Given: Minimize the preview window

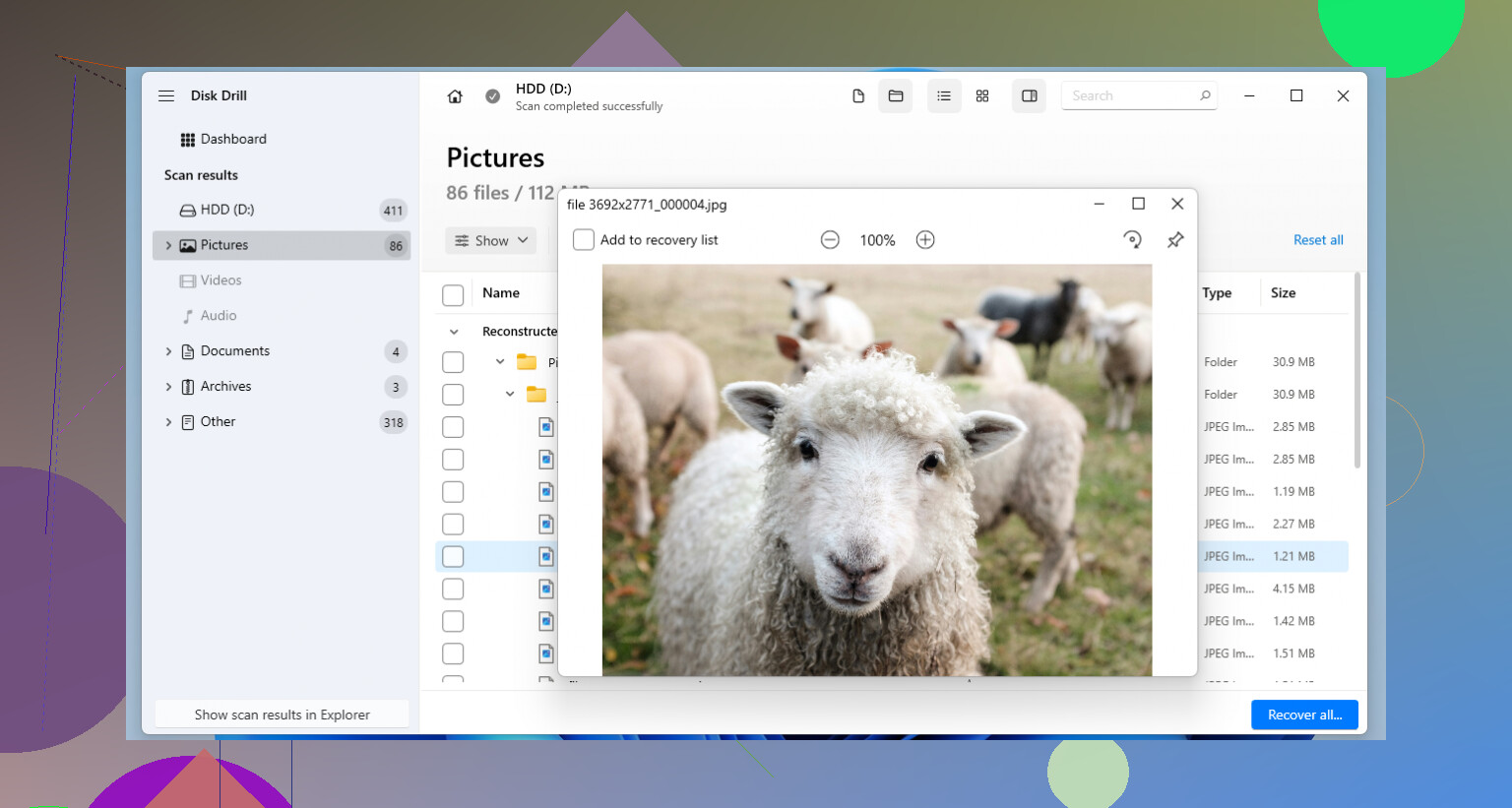Looking at the screenshot, I should pos(1100,204).
